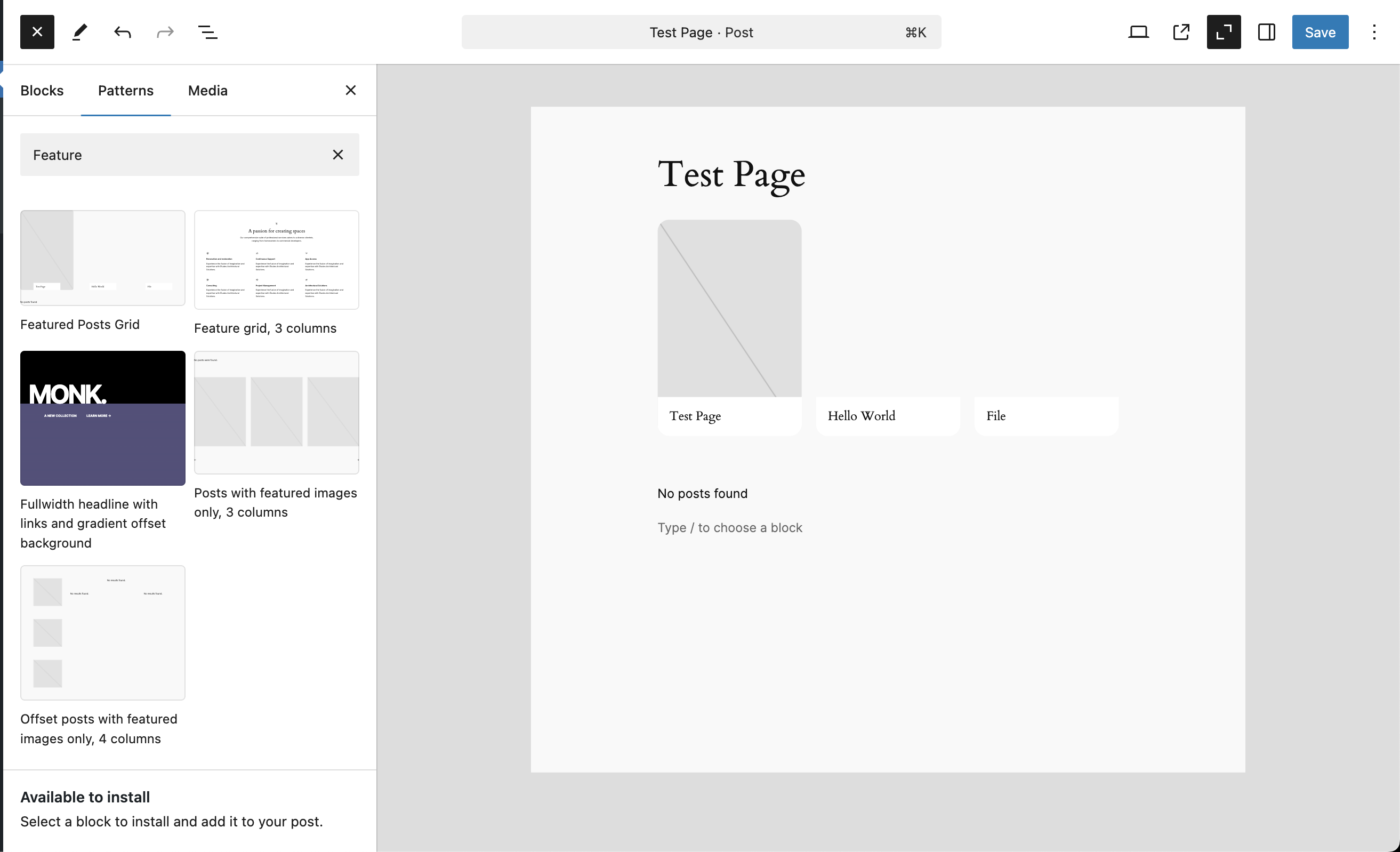Click the Redo arrow icon
This screenshot has height=852, width=1400.
[x=165, y=32]
